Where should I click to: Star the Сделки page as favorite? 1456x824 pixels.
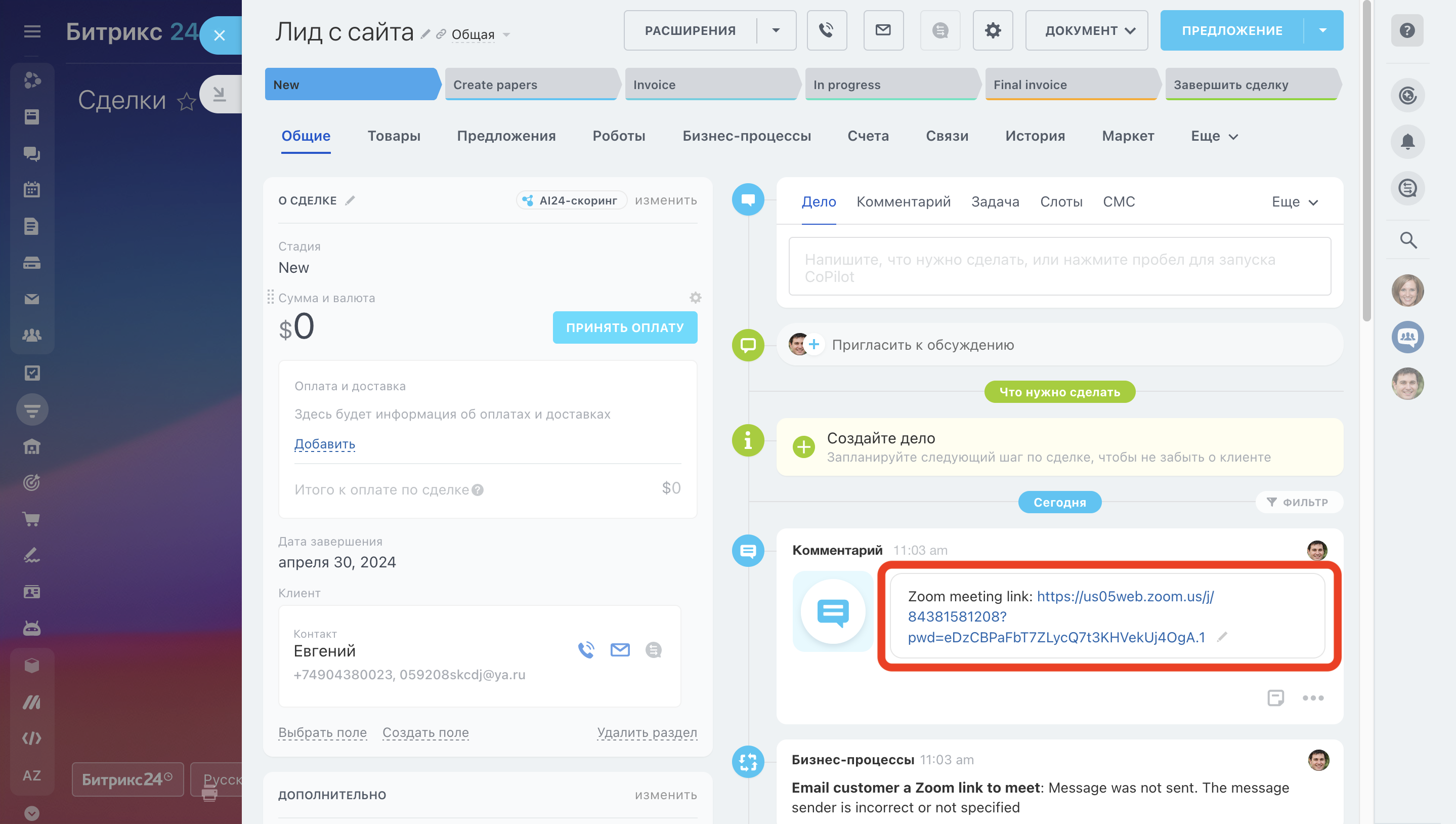coord(186,102)
